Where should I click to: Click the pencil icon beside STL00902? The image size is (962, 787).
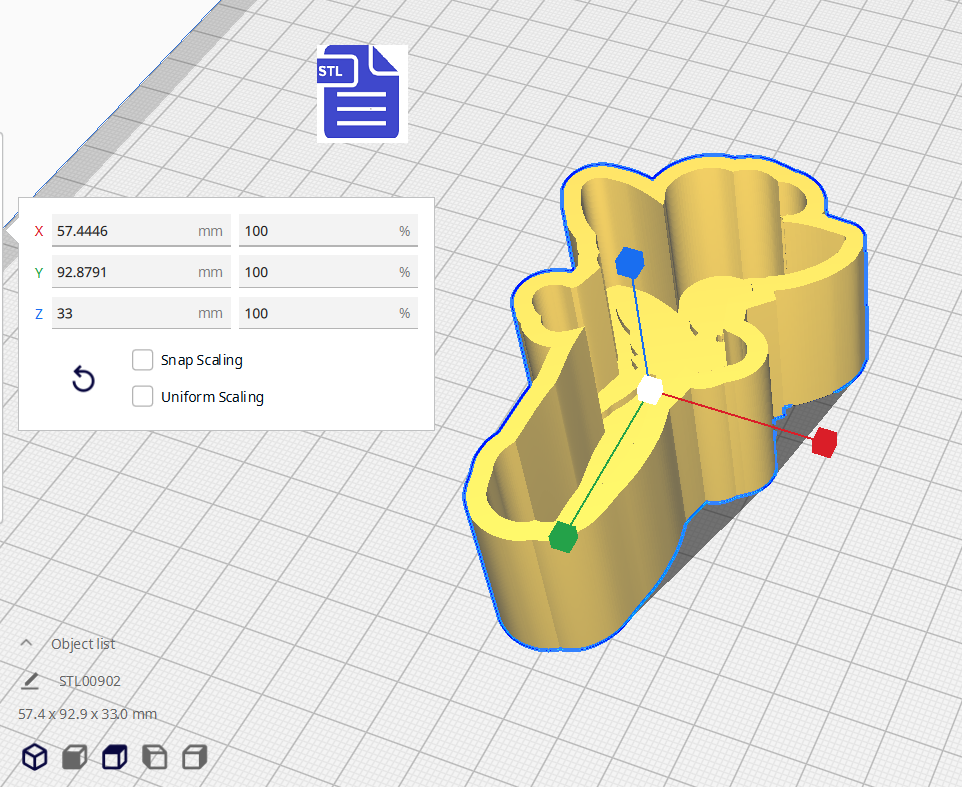click(x=30, y=681)
